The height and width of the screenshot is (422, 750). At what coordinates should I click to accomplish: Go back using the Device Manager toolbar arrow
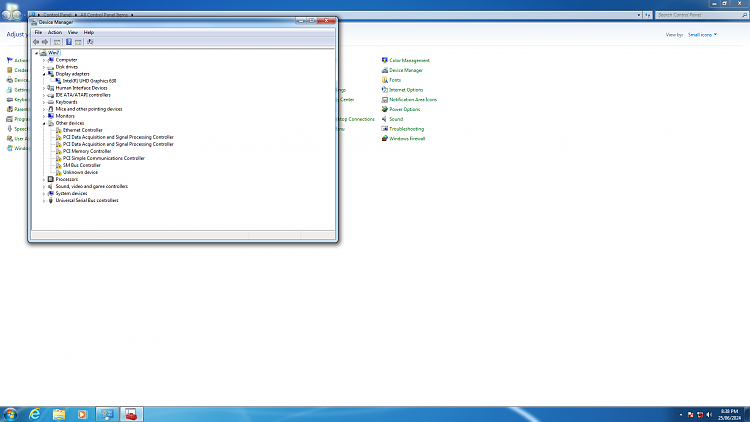click(x=36, y=42)
